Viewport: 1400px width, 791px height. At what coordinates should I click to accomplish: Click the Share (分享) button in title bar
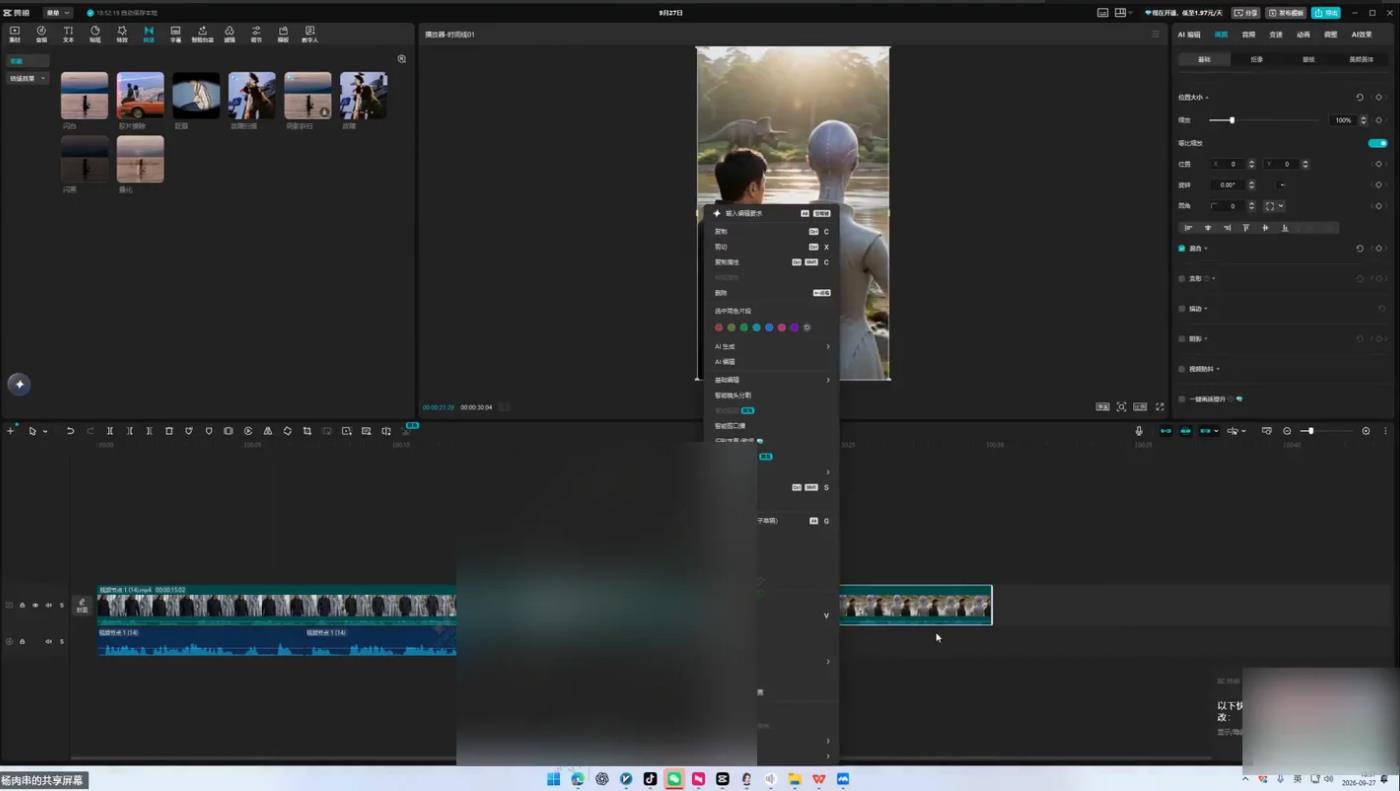click(x=1246, y=13)
